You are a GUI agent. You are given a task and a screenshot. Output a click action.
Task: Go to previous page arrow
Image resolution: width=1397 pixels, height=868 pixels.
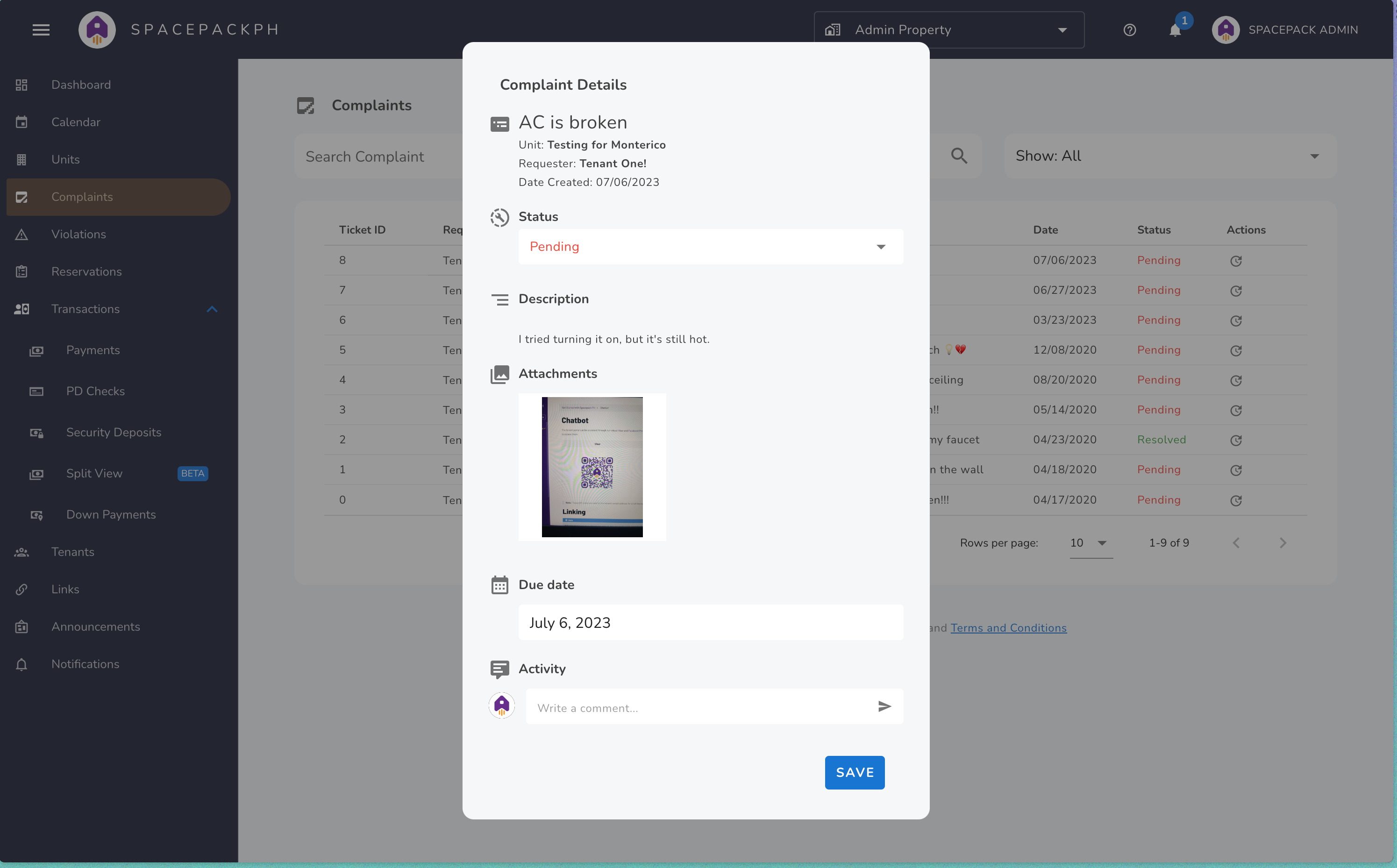click(1236, 542)
